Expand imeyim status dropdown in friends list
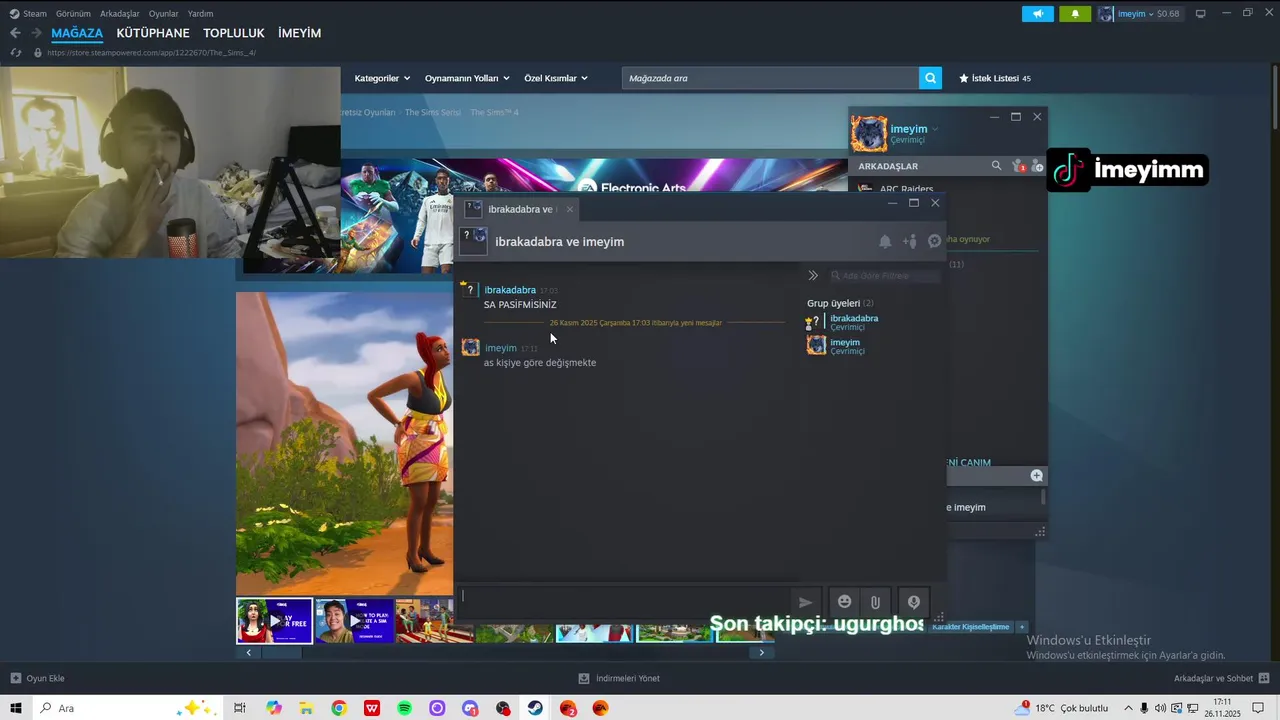1280x720 pixels. 935,129
